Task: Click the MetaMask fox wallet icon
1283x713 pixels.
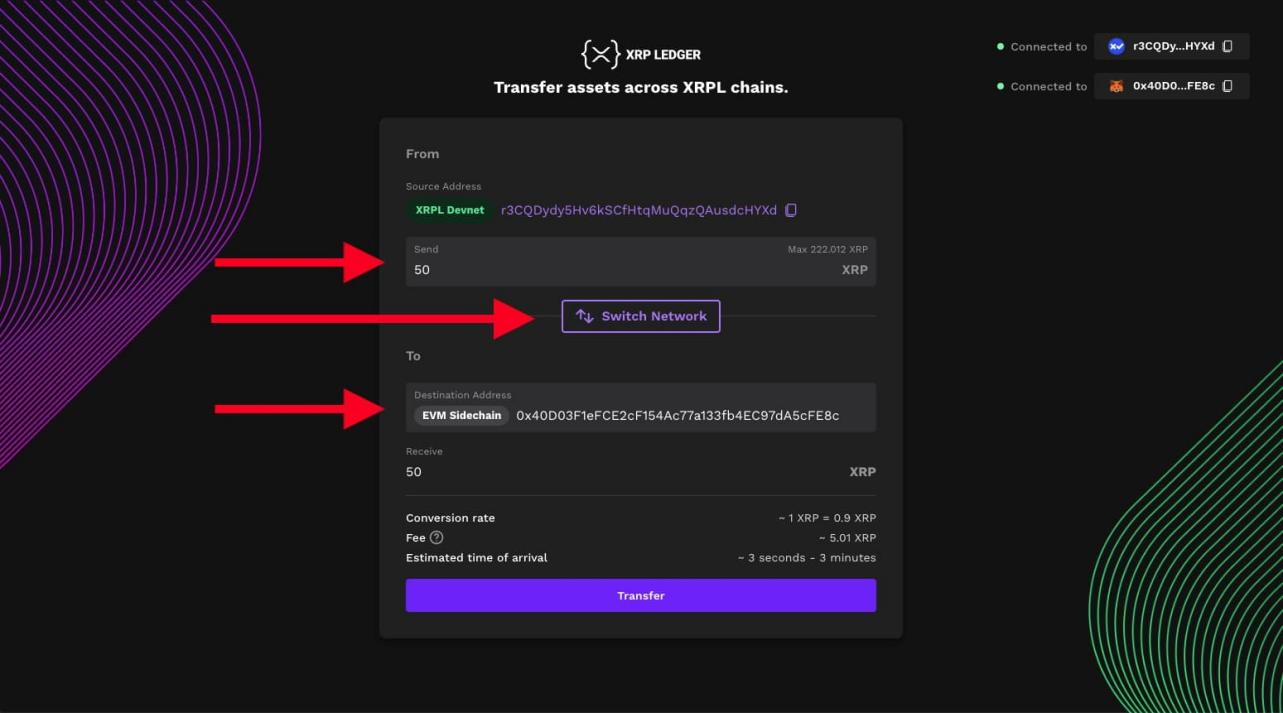Action: (x=1116, y=87)
